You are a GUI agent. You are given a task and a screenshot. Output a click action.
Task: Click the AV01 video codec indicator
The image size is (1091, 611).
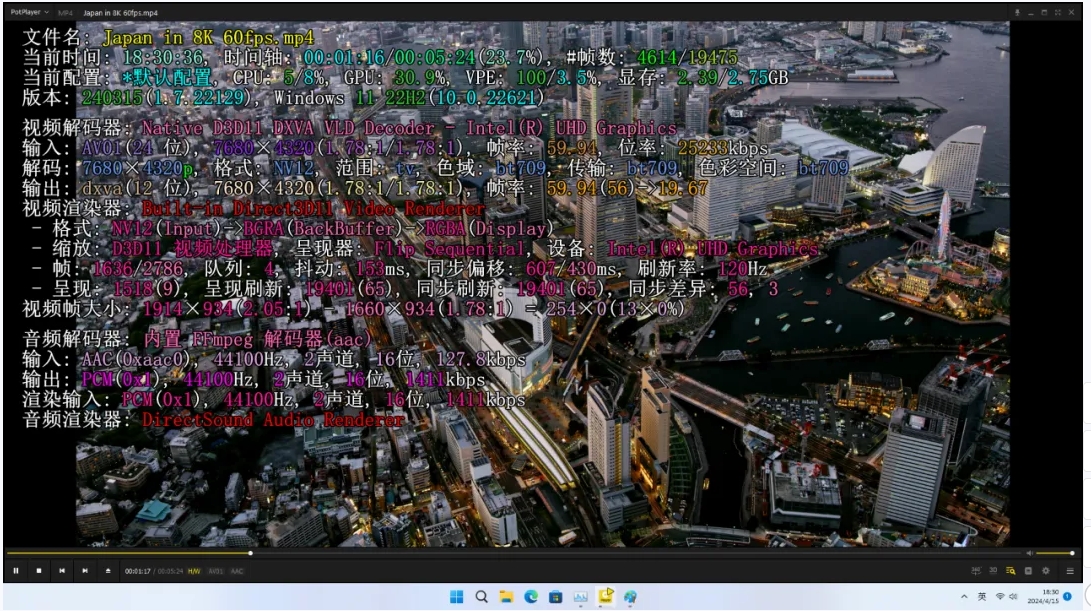pyautogui.click(x=216, y=571)
